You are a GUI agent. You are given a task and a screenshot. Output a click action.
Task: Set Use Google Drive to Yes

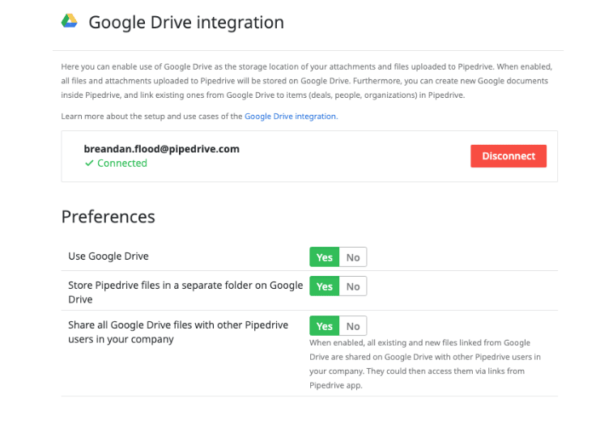coord(324,257)
